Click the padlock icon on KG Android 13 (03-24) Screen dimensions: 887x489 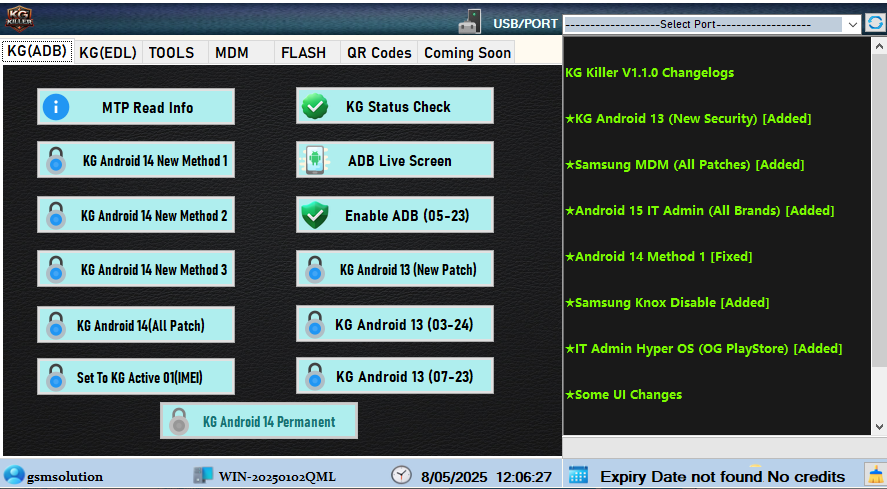point(315,324)
